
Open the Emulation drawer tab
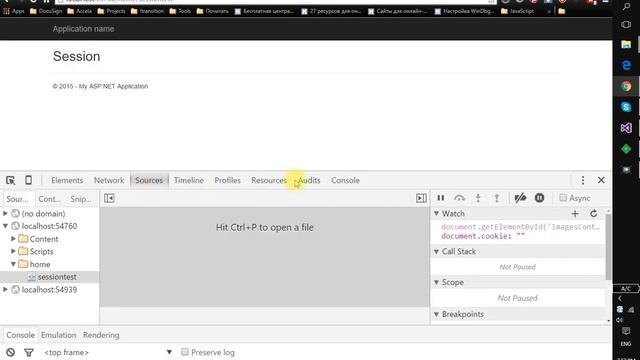click(x=58, y=335)
